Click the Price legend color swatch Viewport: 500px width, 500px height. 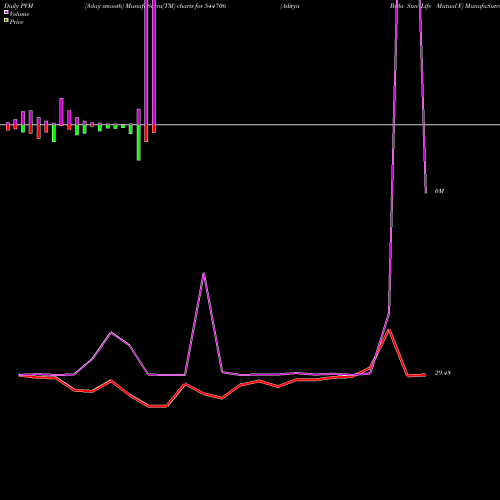coord(6,21)
